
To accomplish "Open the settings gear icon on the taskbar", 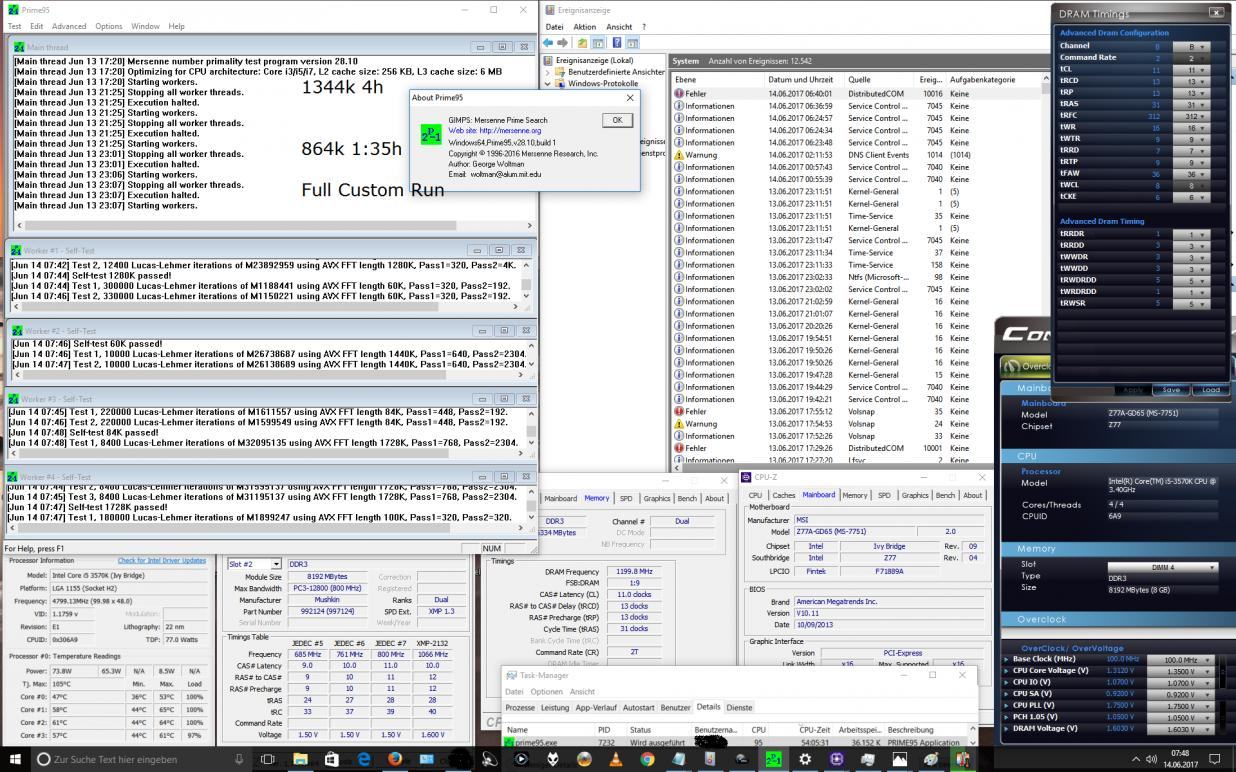I will (805, 759).
